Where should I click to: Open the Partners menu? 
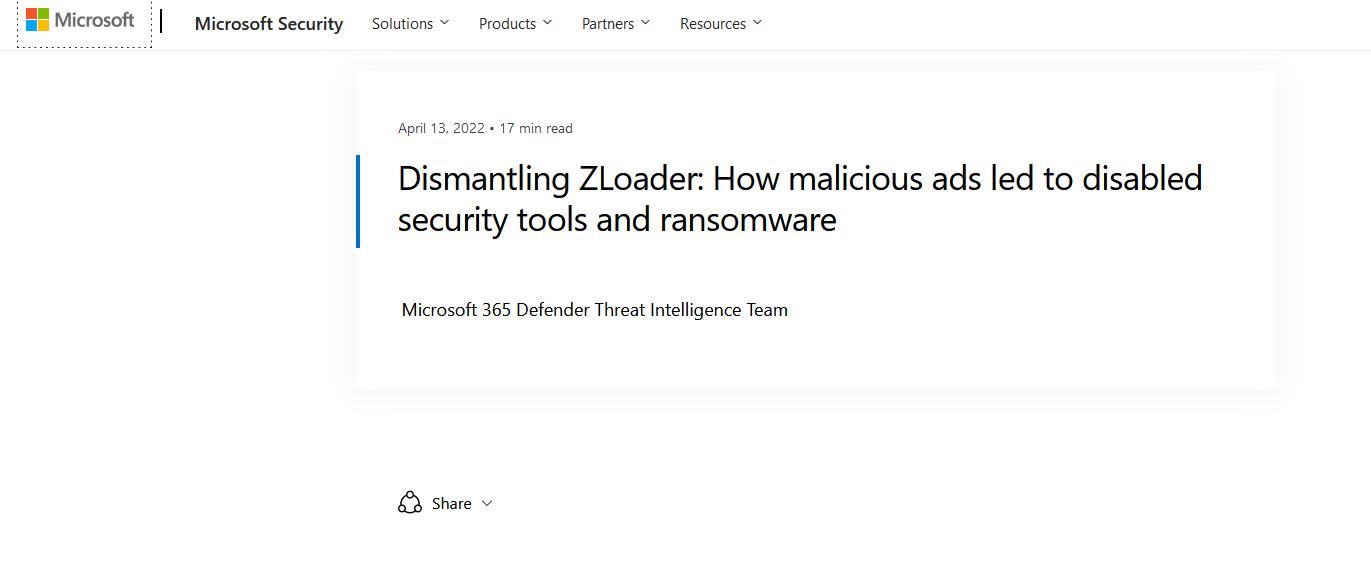click(x=608, y=24)
